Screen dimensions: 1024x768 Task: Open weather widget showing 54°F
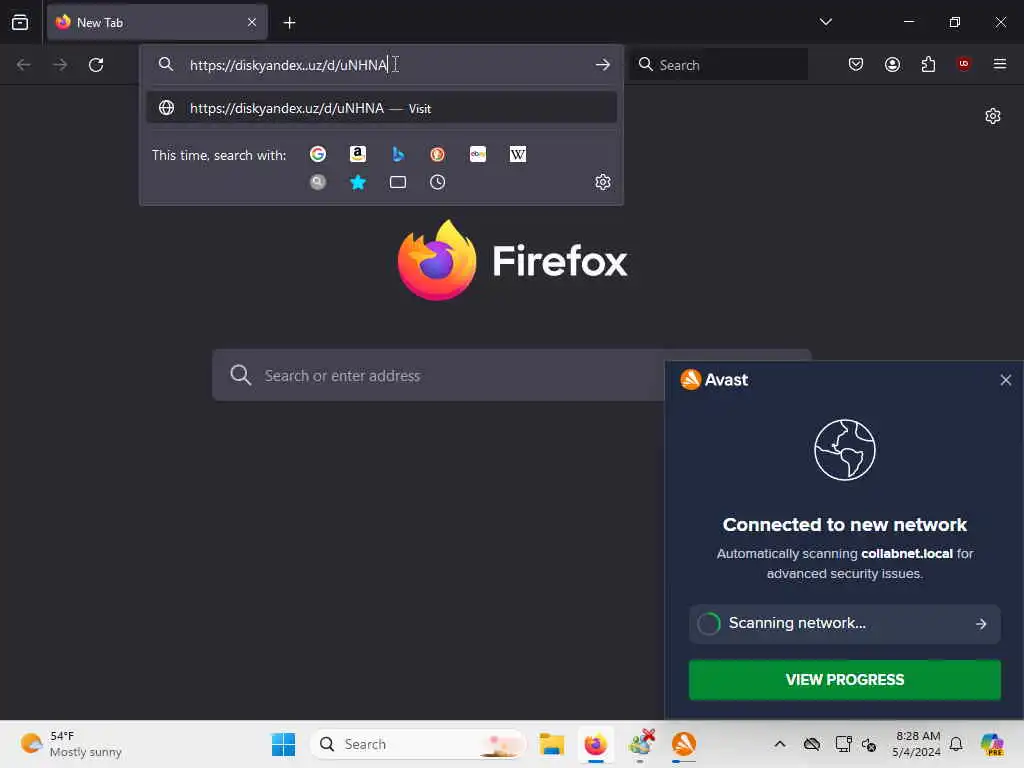pyautogui.click(x=72, y=744)
